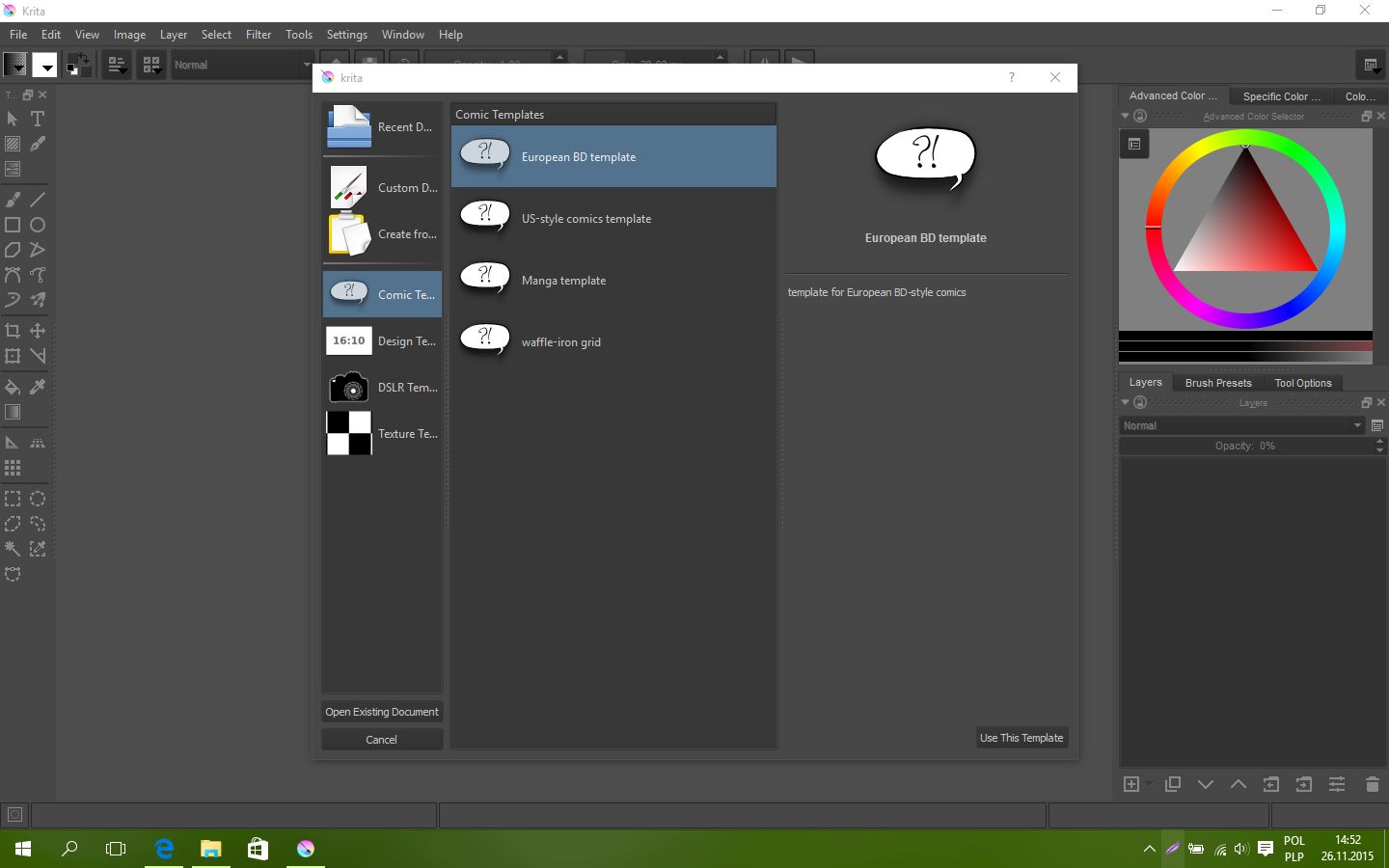Select the Perspective Grid tool

(x=38, y=443)
